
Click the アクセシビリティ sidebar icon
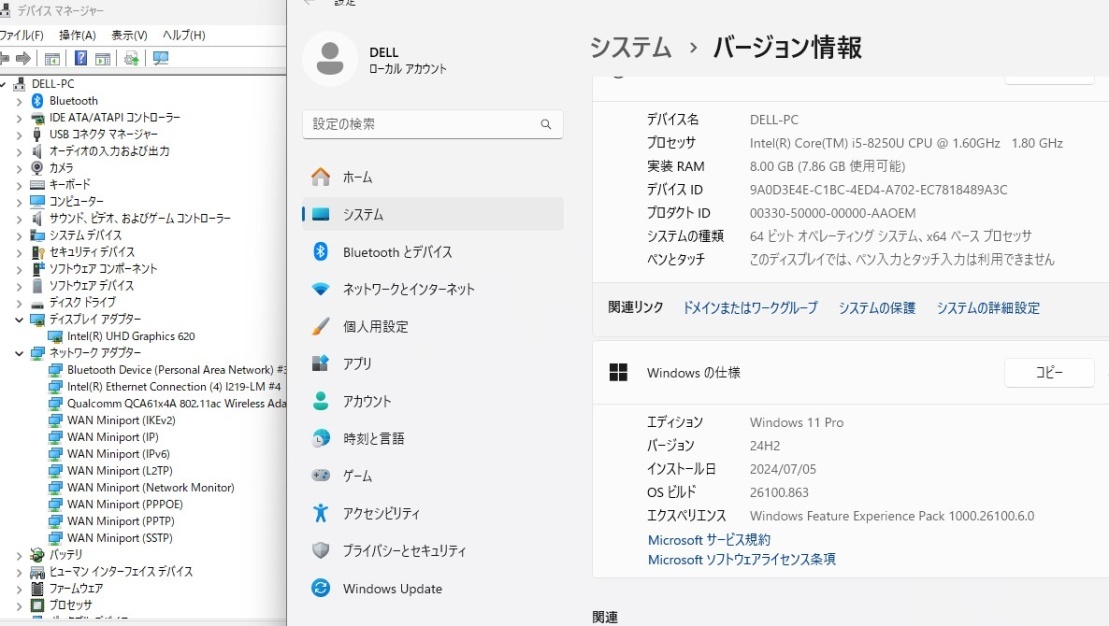tap(319, 513)
